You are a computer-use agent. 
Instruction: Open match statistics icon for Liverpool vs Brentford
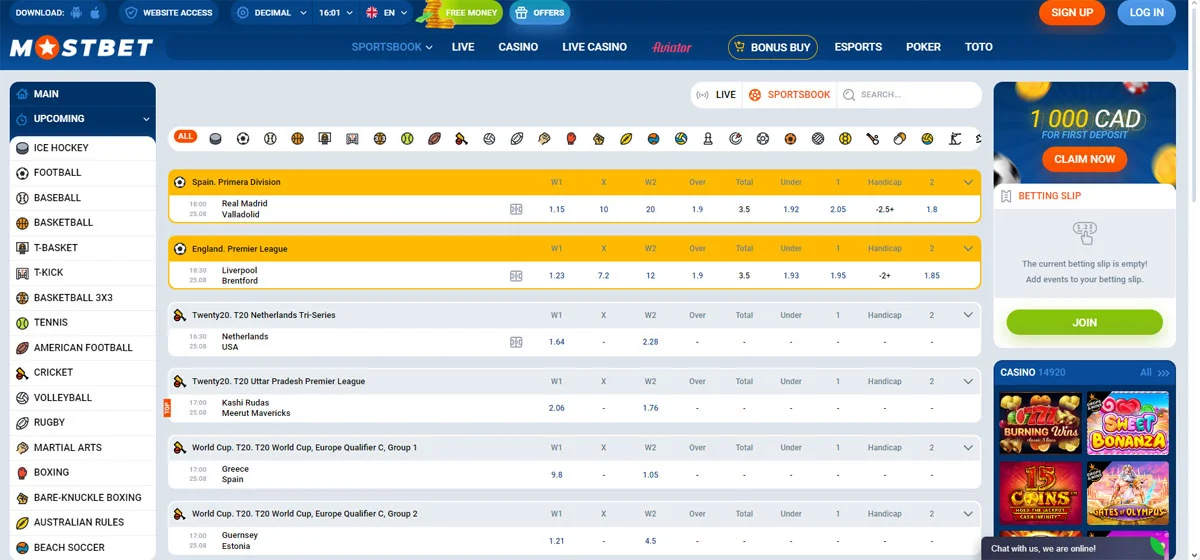(516, 276)
